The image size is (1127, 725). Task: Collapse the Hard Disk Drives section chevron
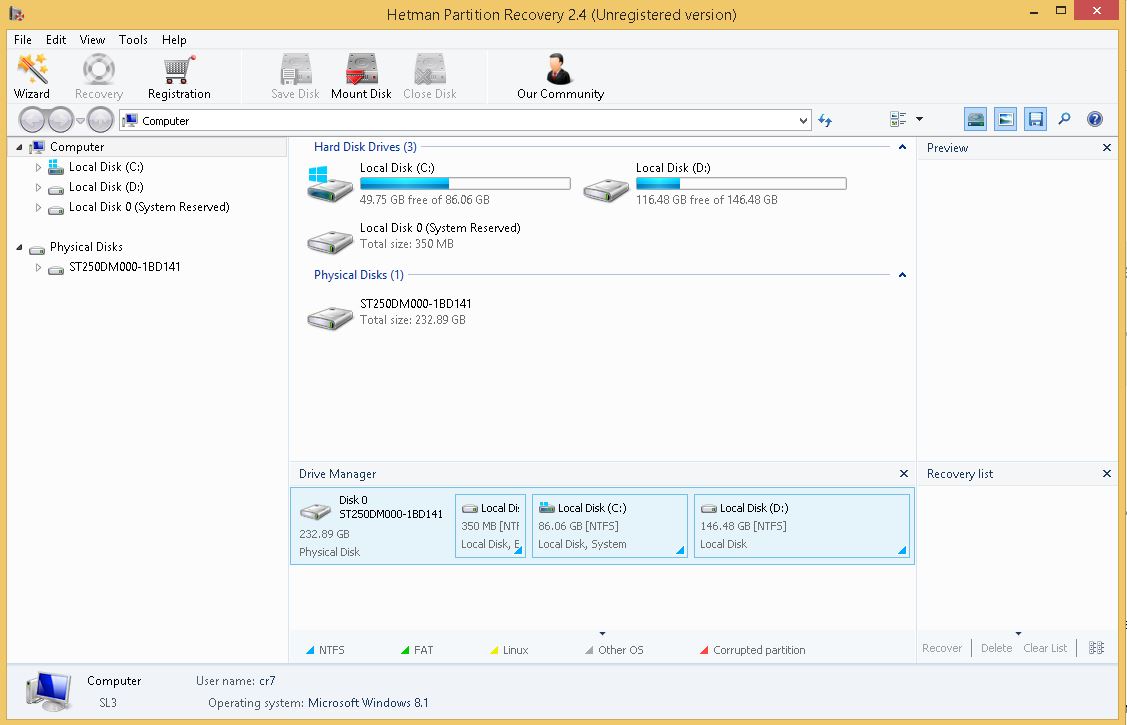(901, 147)
